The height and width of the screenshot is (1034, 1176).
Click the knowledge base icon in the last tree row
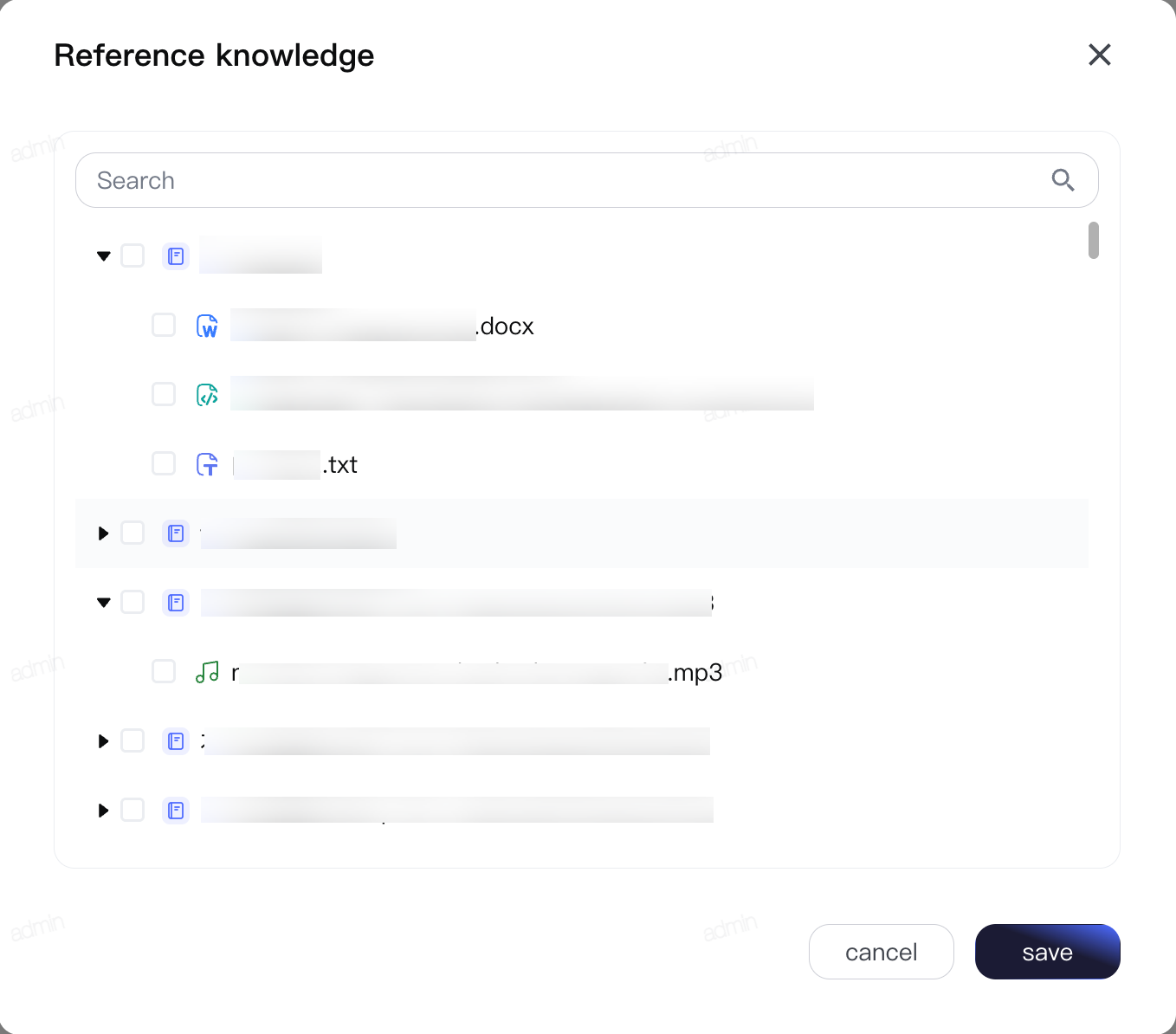point(176,811)
